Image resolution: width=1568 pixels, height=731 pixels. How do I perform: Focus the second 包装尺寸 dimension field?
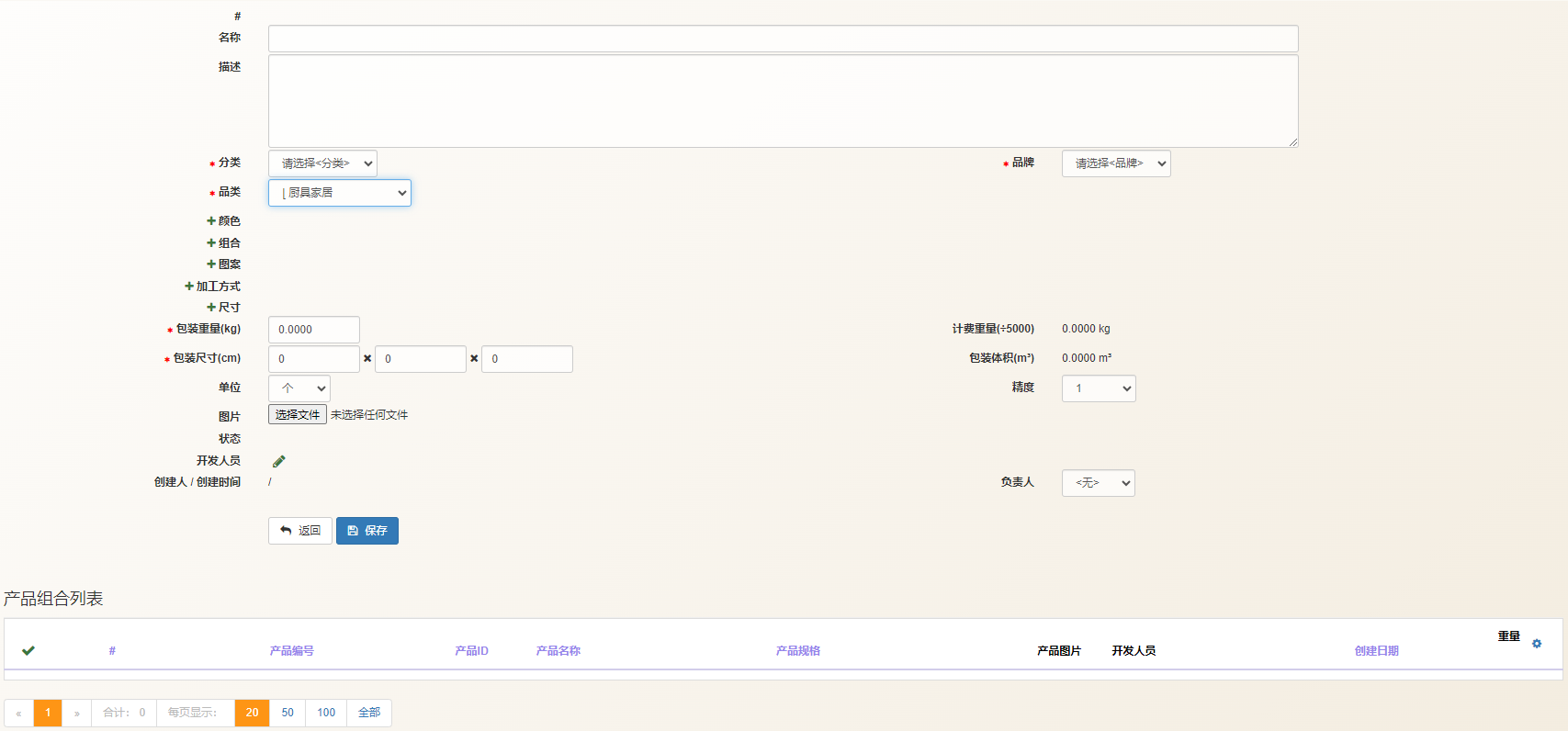click(x=421, y=359)
